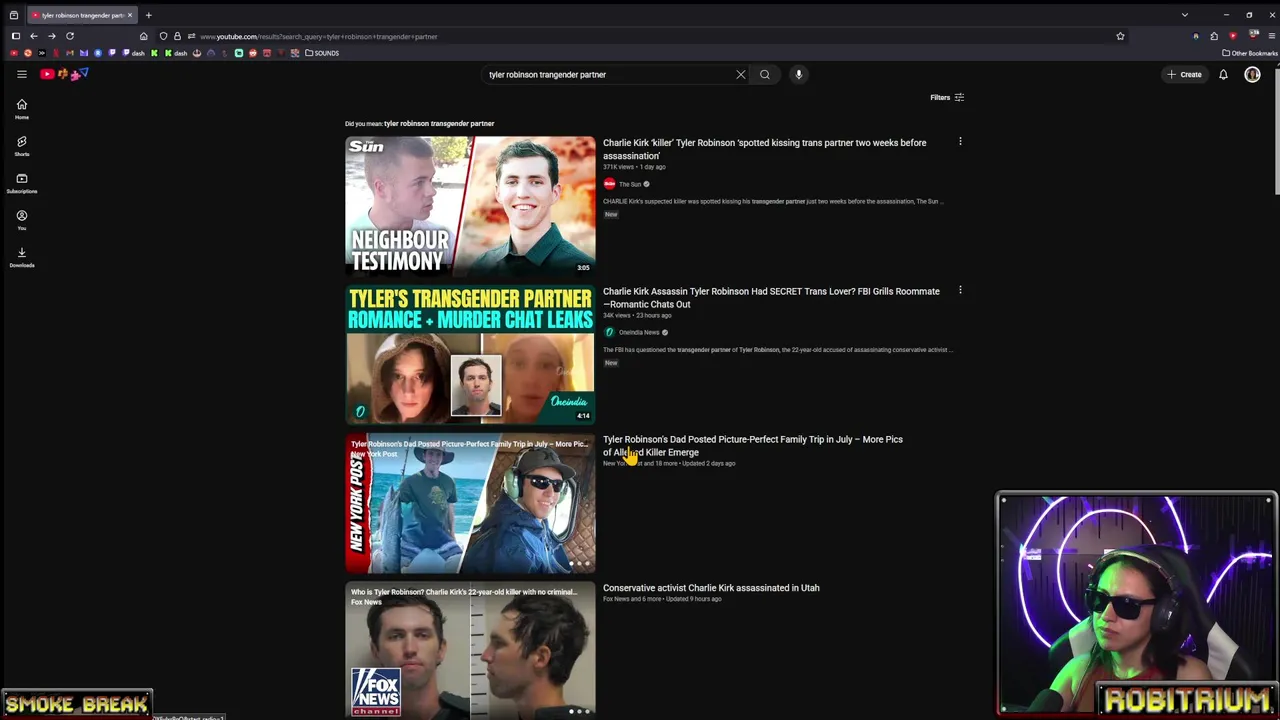The height and width of the screenshot is (720, 1280).
Task: View site security padlock info
Action: tap(177, 36)
